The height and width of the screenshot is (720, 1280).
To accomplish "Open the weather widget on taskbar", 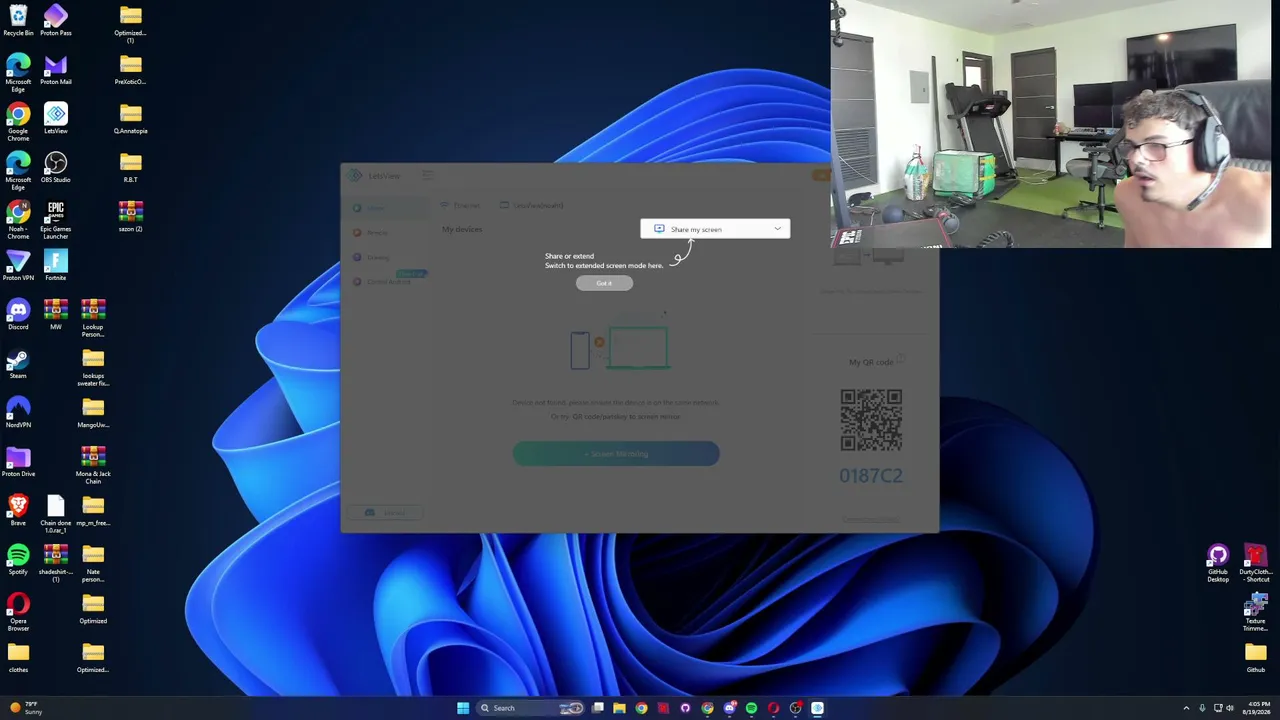I will click(x=25, y=708).
